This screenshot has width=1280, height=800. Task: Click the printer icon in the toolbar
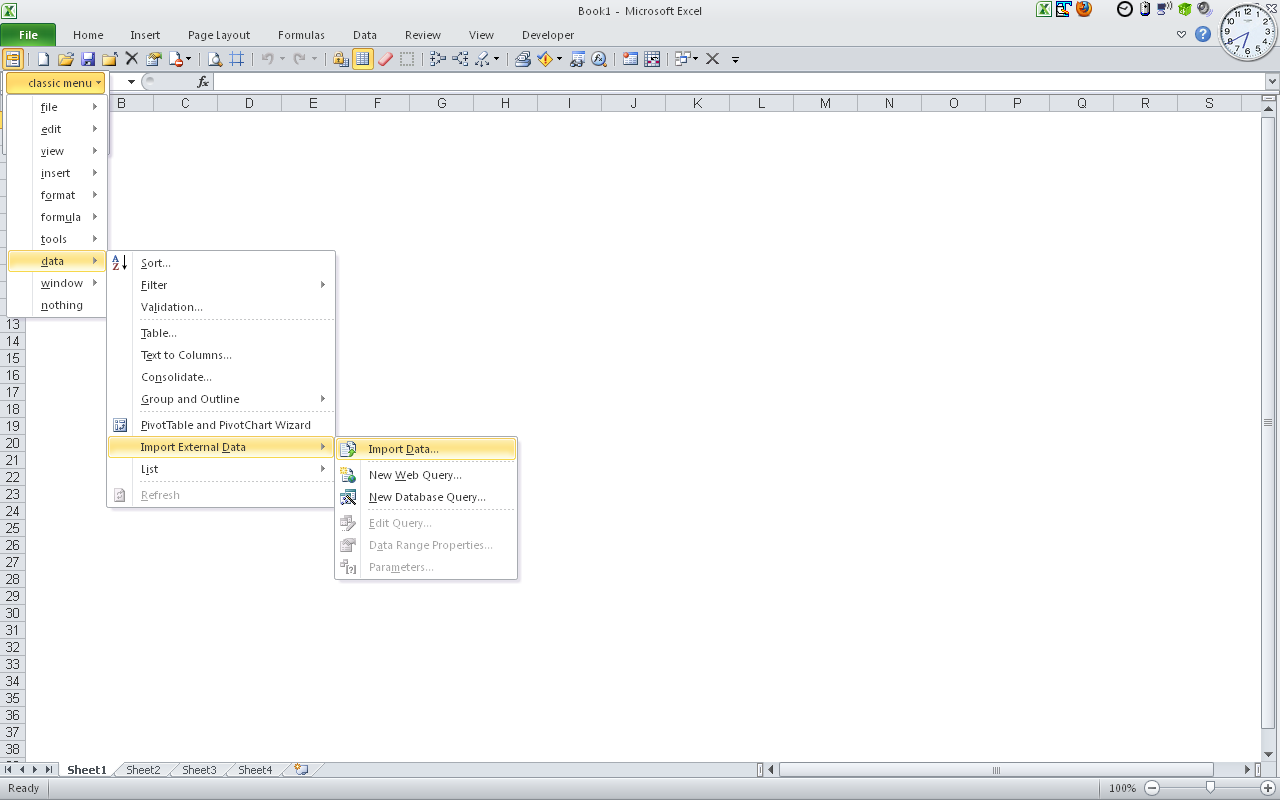523,59
